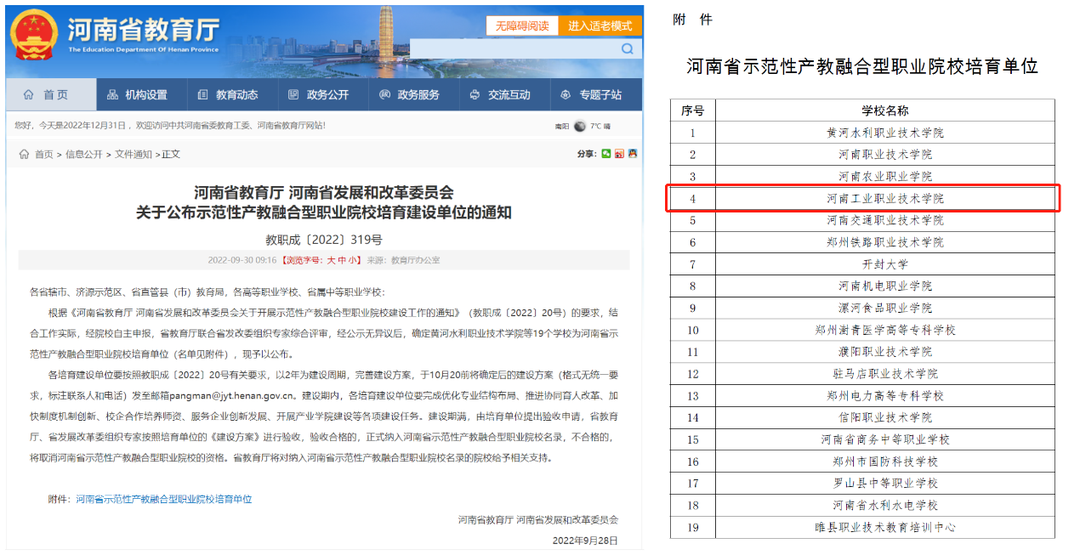Click the weather globe icon
This screenshot has height=555, width=1080.
[x=579, y=126]
